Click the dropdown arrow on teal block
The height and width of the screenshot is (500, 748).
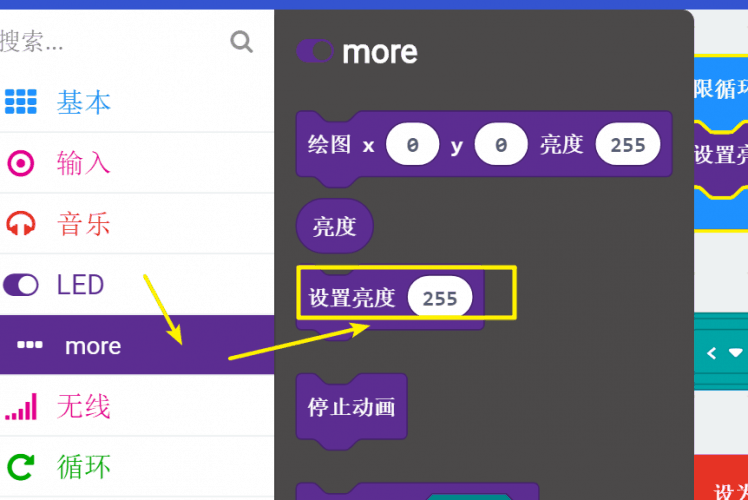tap(736, 353)
